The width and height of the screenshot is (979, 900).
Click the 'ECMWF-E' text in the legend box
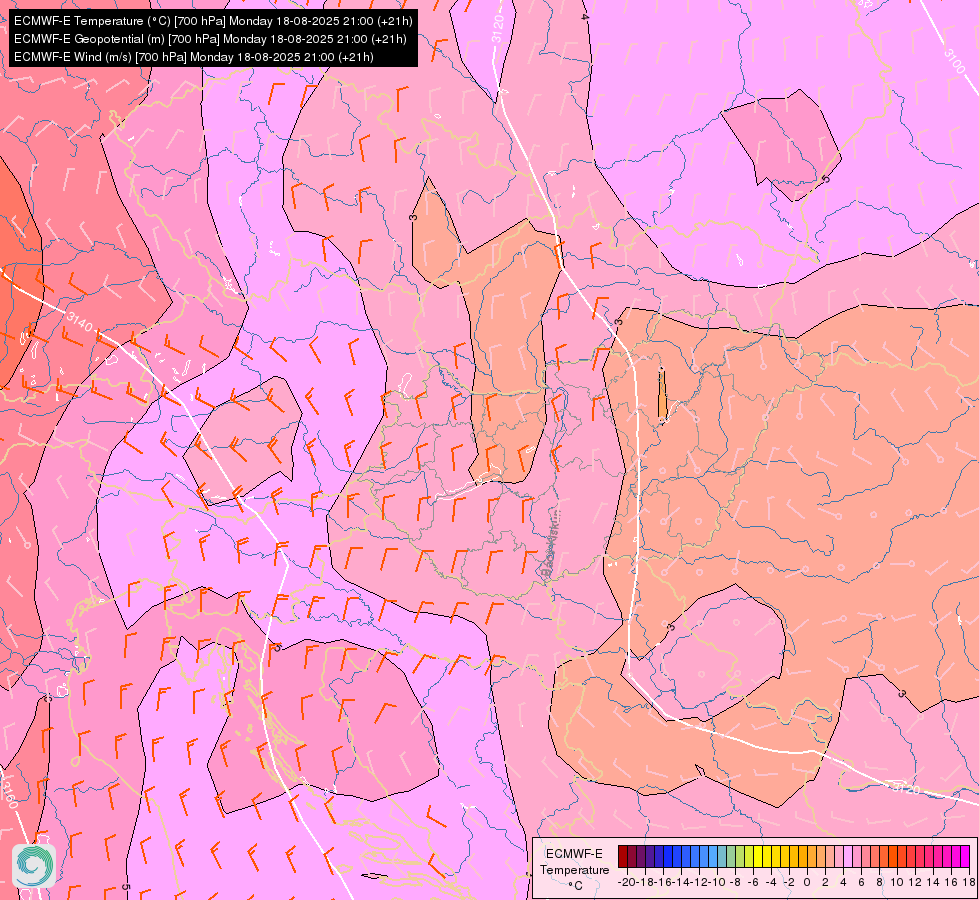pos(574,854)
